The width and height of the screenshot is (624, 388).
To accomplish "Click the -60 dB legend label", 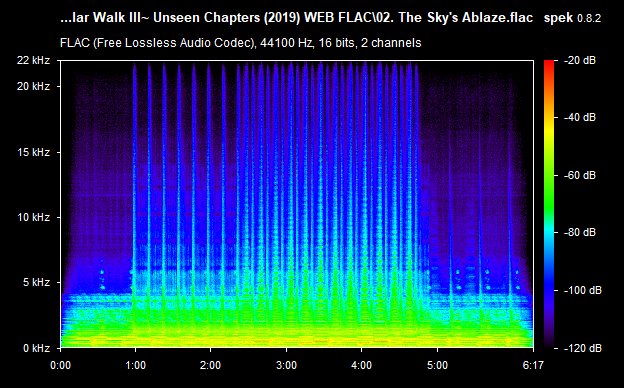I will [x=579, y=175].
